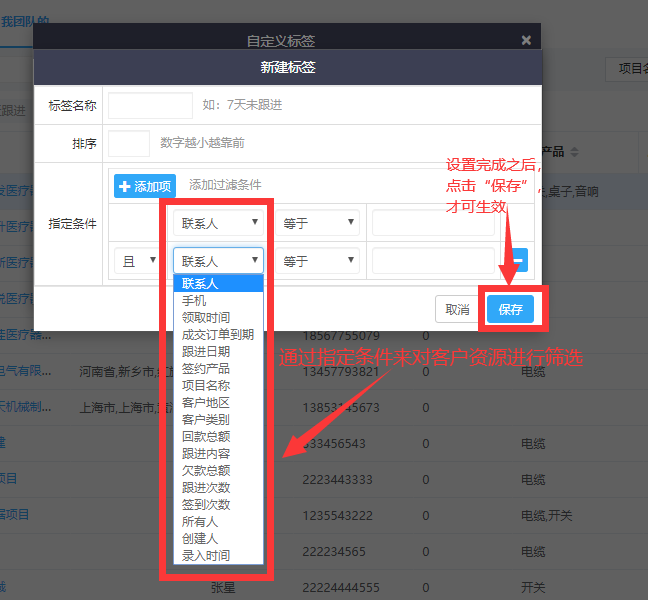
Task: Open the first row's 等于 operator dropdown
Action: (317, 223)
